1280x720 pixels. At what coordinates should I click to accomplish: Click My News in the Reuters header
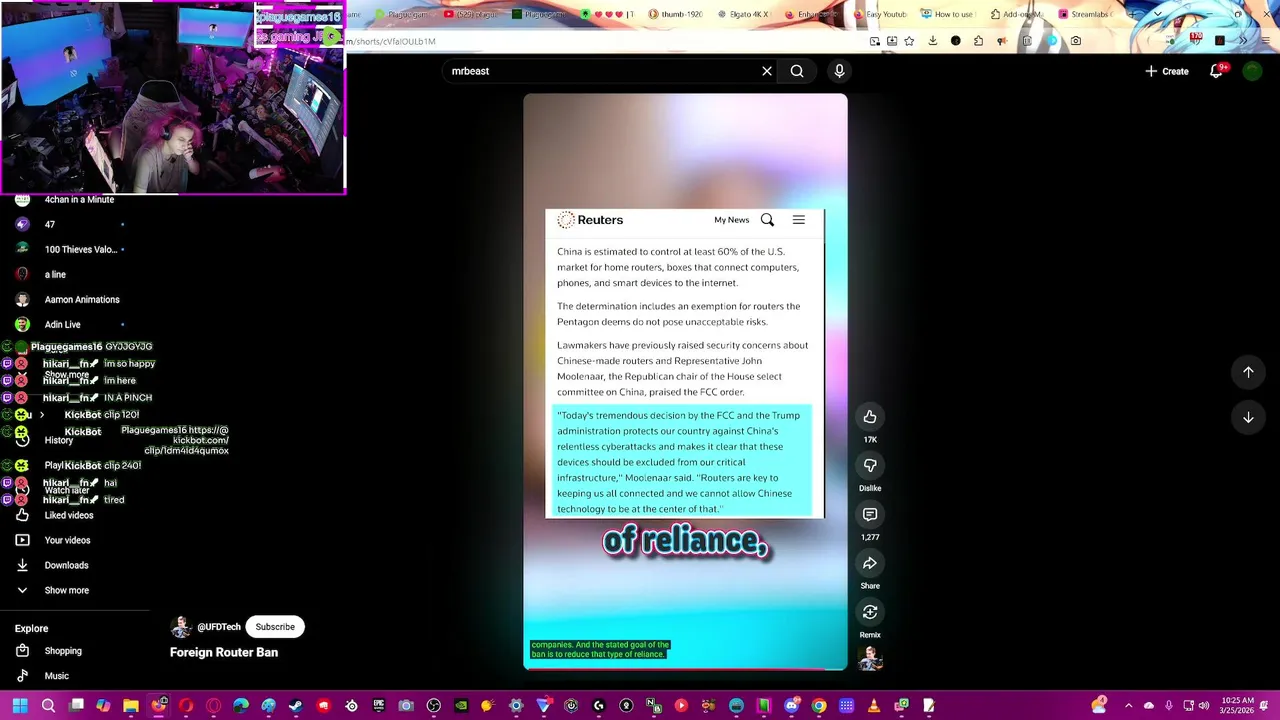click(731, 220)
